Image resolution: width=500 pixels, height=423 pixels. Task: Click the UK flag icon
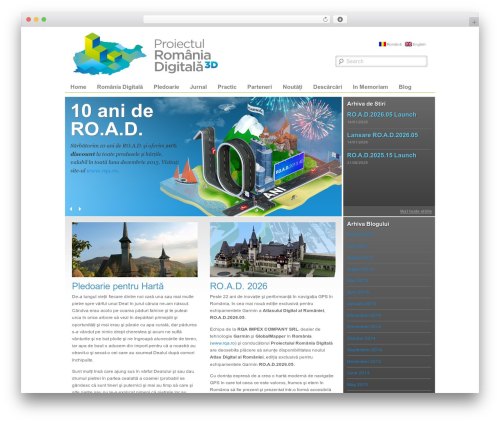408,44
